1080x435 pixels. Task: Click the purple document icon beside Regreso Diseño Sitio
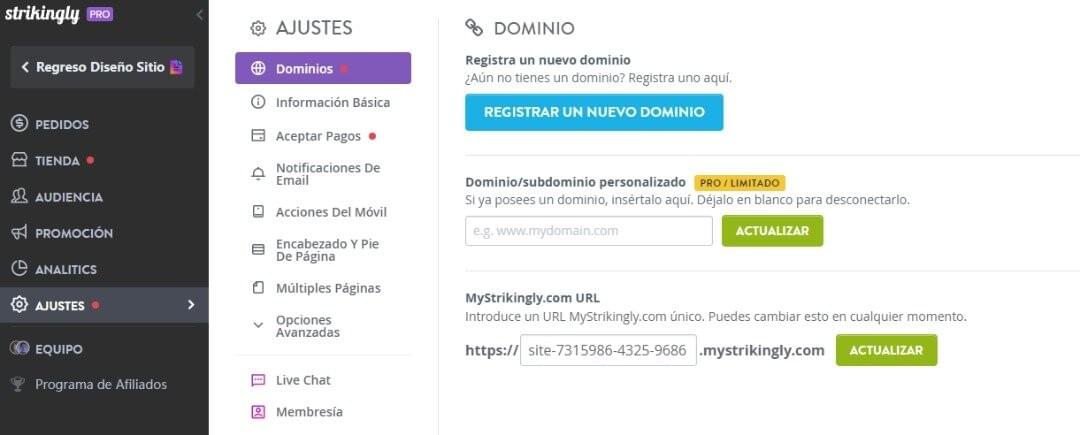coord(176,67)
